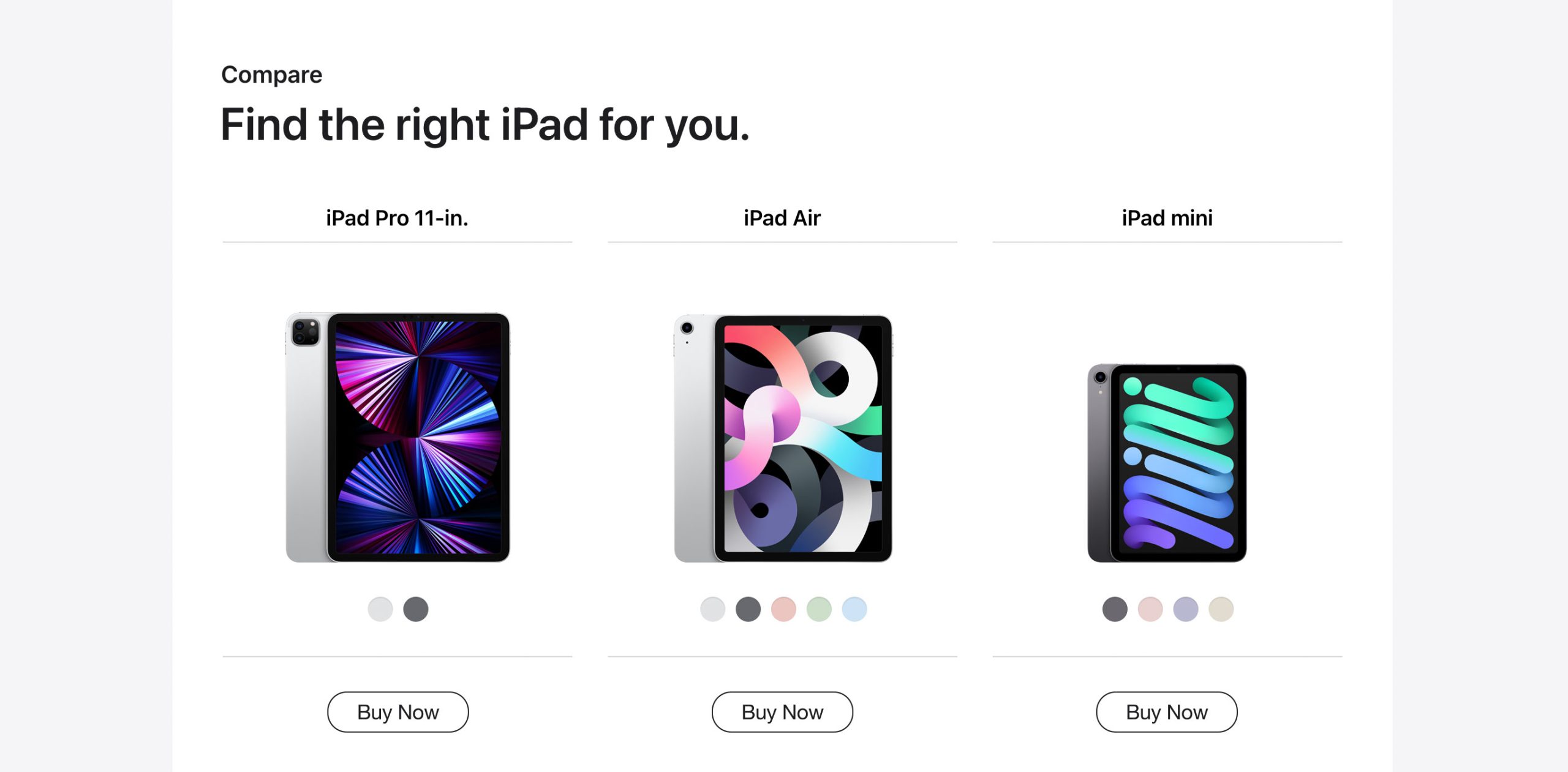Screen dimensions: 1568x772
Task: Pick rose gold color for iPad Air
Action: tap(783, 609)
